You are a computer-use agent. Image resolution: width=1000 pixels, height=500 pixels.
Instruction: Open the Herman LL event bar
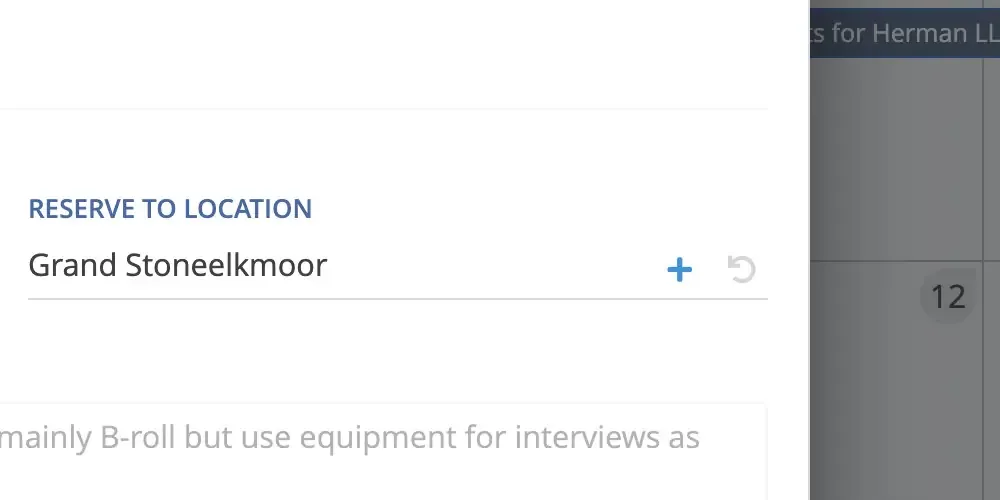pos(904,34)
